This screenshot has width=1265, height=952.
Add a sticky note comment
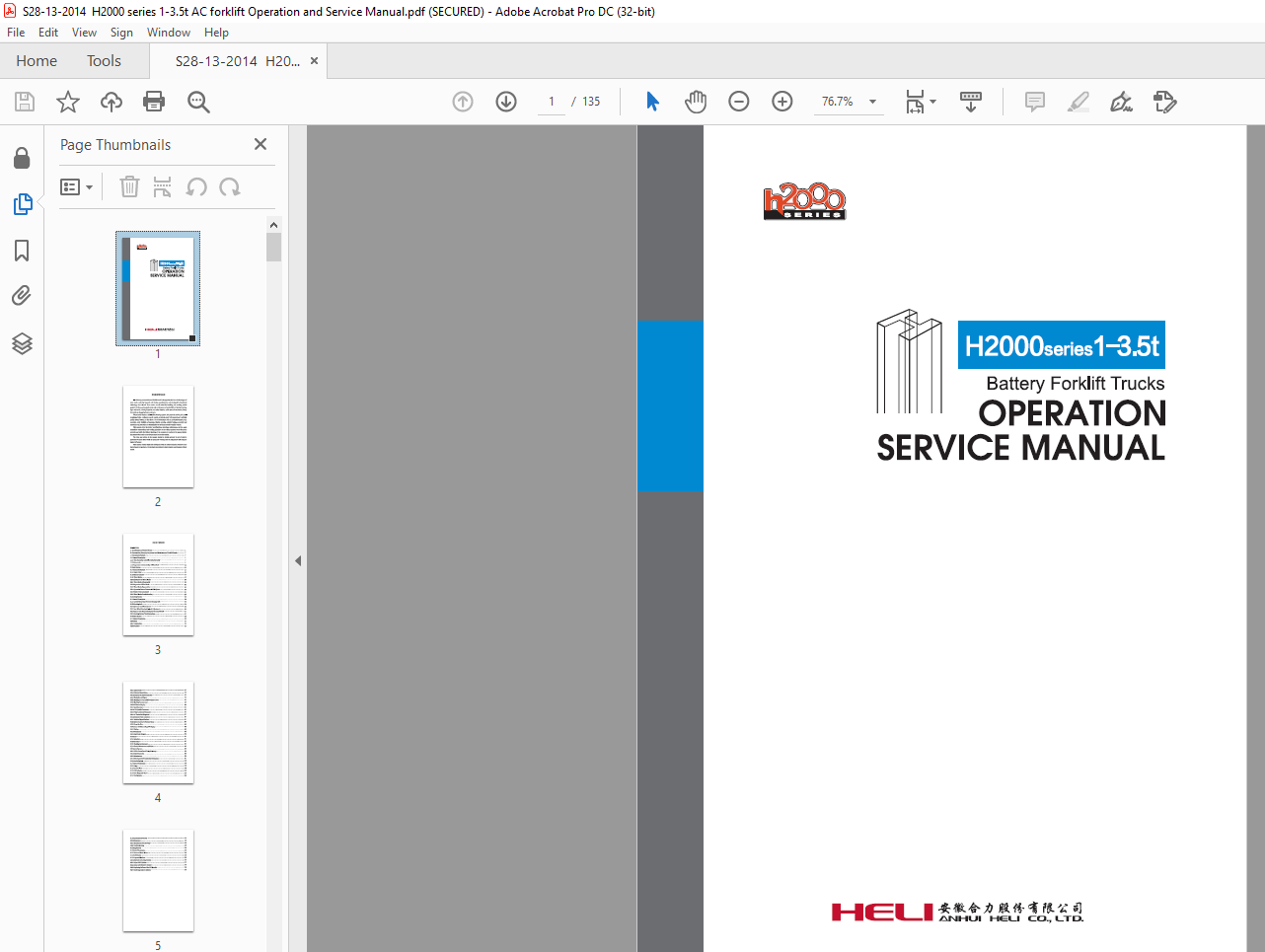pos(1035,102)
